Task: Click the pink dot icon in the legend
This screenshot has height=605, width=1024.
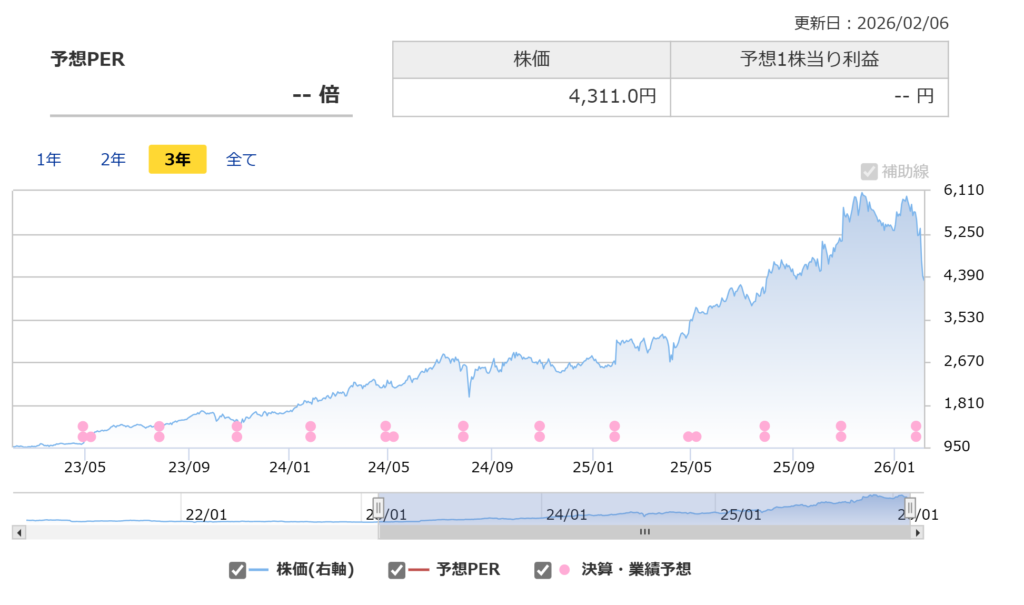Action: pyautogui.click(x=565, y=570)
